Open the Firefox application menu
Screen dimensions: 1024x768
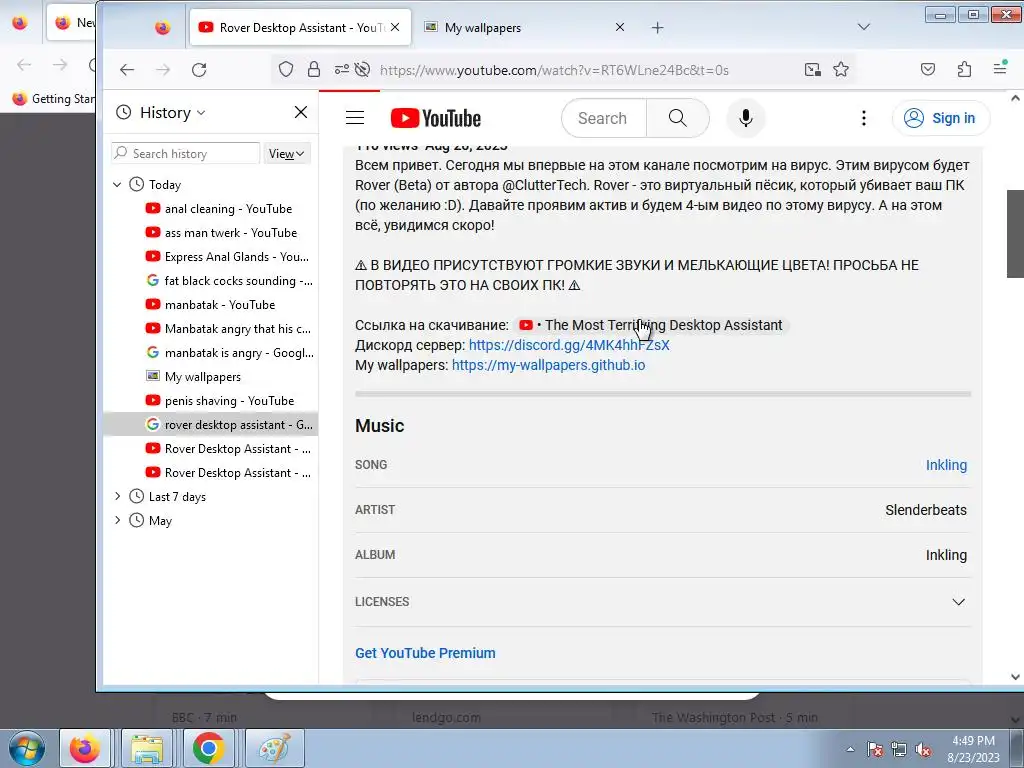click(1000, 69)
